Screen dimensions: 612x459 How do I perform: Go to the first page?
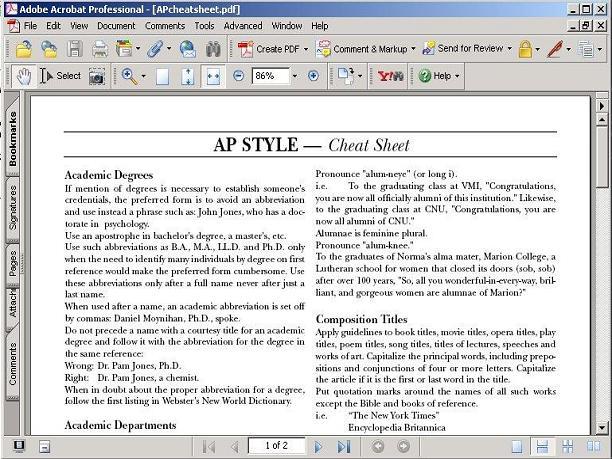pyautogui.click(x=209, y=447)
